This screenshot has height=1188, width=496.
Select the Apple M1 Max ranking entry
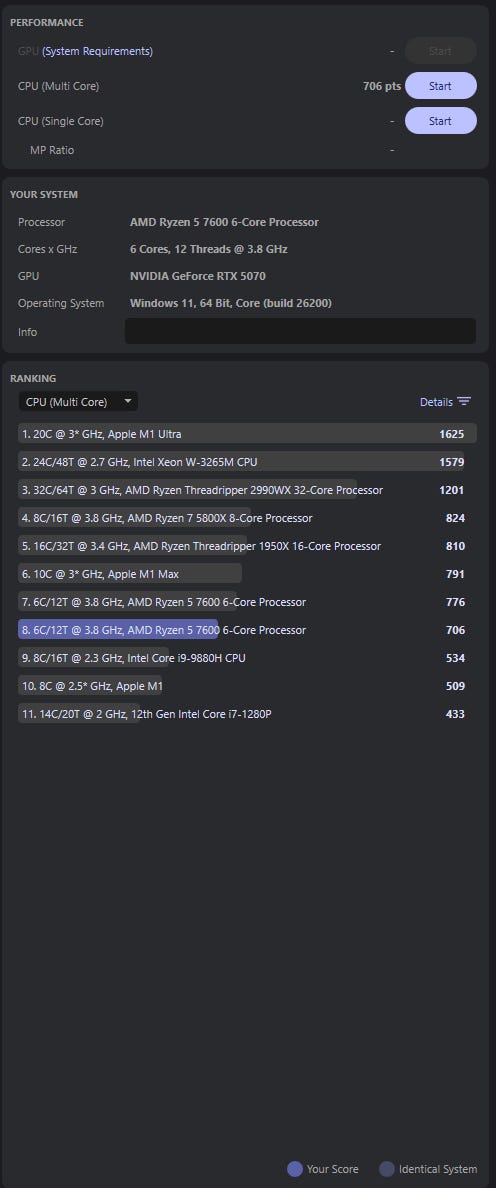click(248, 574)
